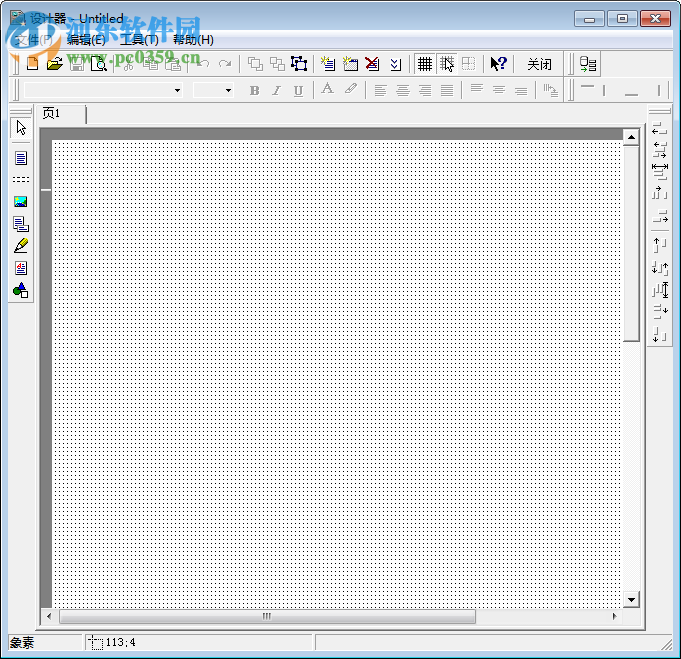Expand the font name dropdown
This screenshot has width=681, height=659.
pos(177,90)
